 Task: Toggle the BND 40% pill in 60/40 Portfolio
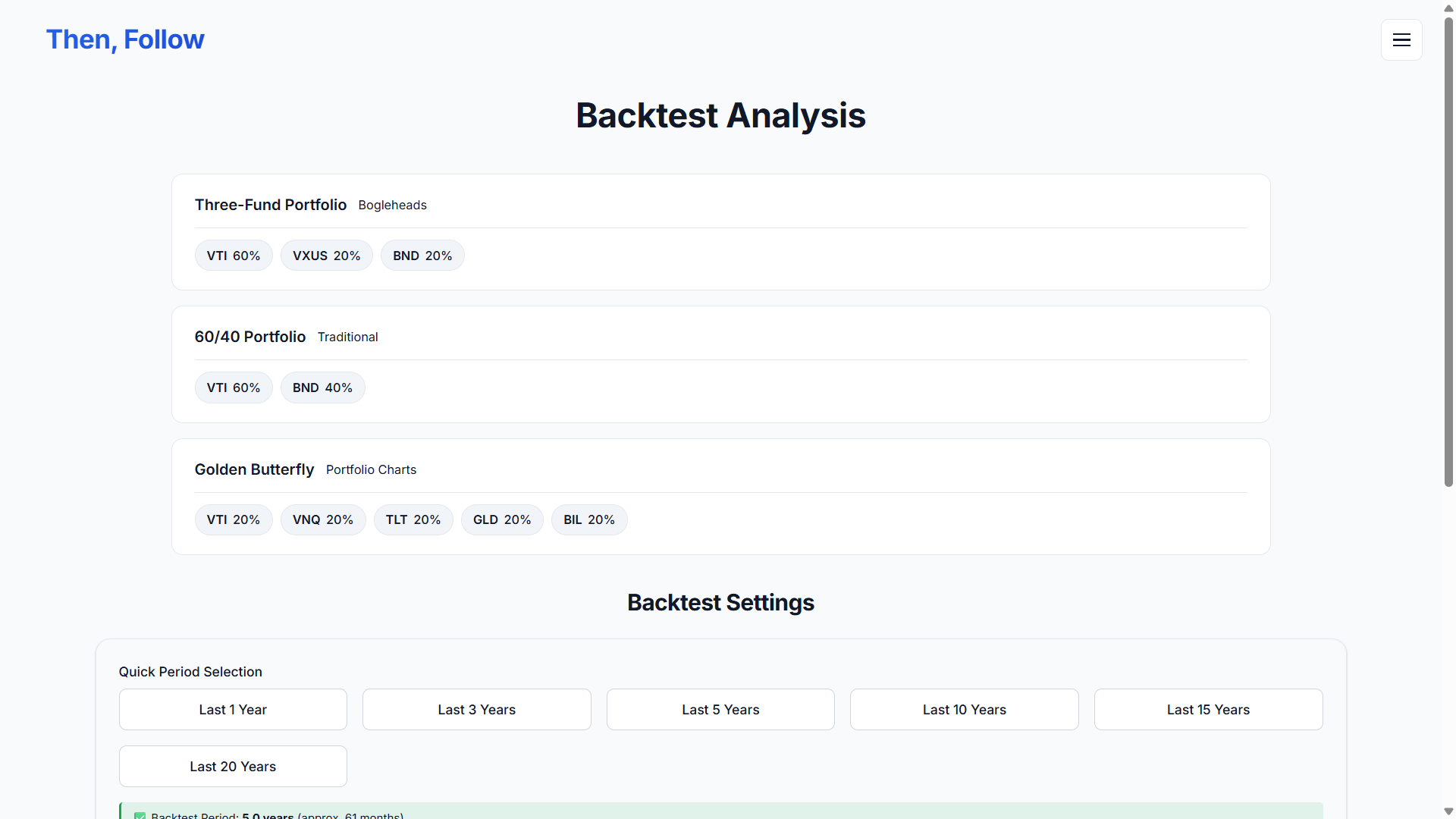tap(322, 388)
